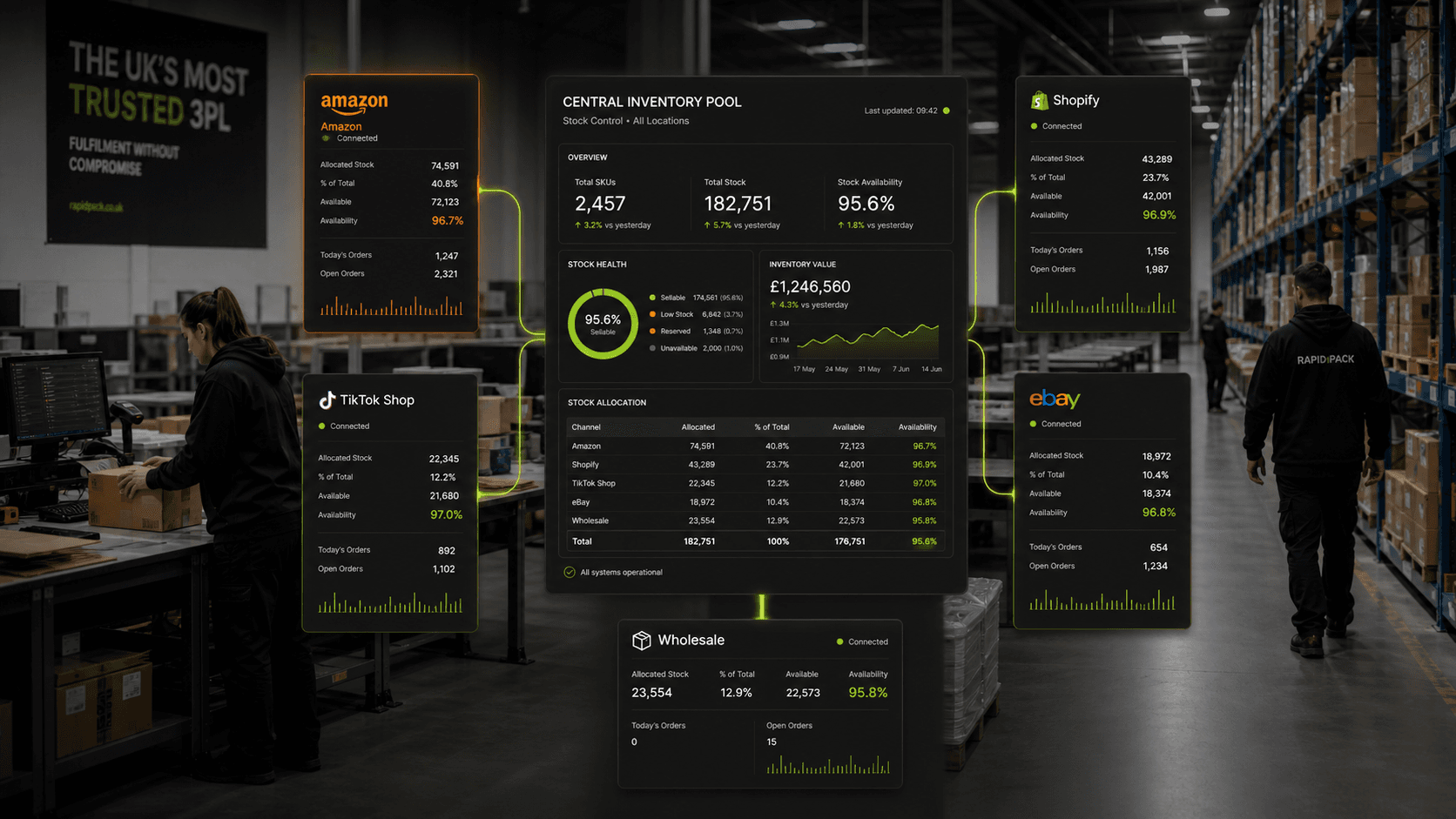This screenshot has width=1456, height=819.
Task: Click the Total Stock value 182,751 in Overview
Action: coord(738,204)
